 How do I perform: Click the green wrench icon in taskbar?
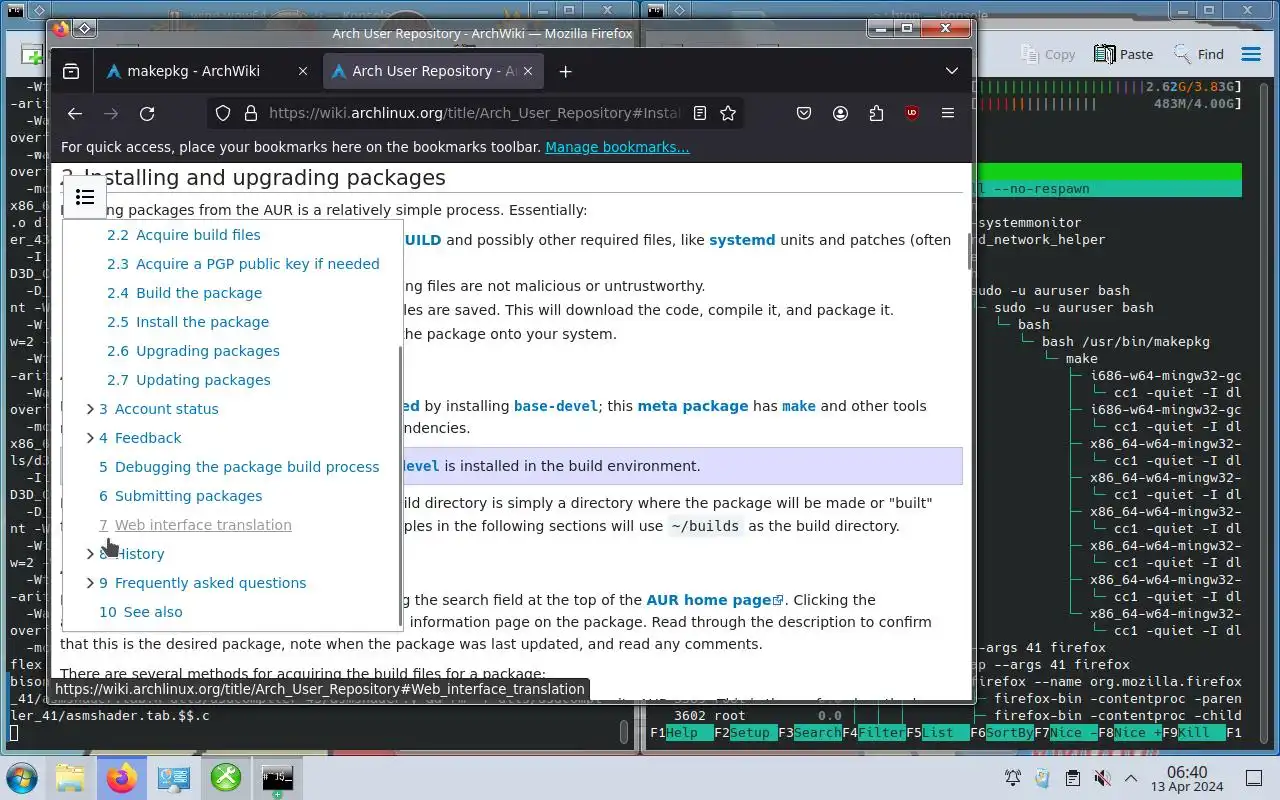click(226, 778)
